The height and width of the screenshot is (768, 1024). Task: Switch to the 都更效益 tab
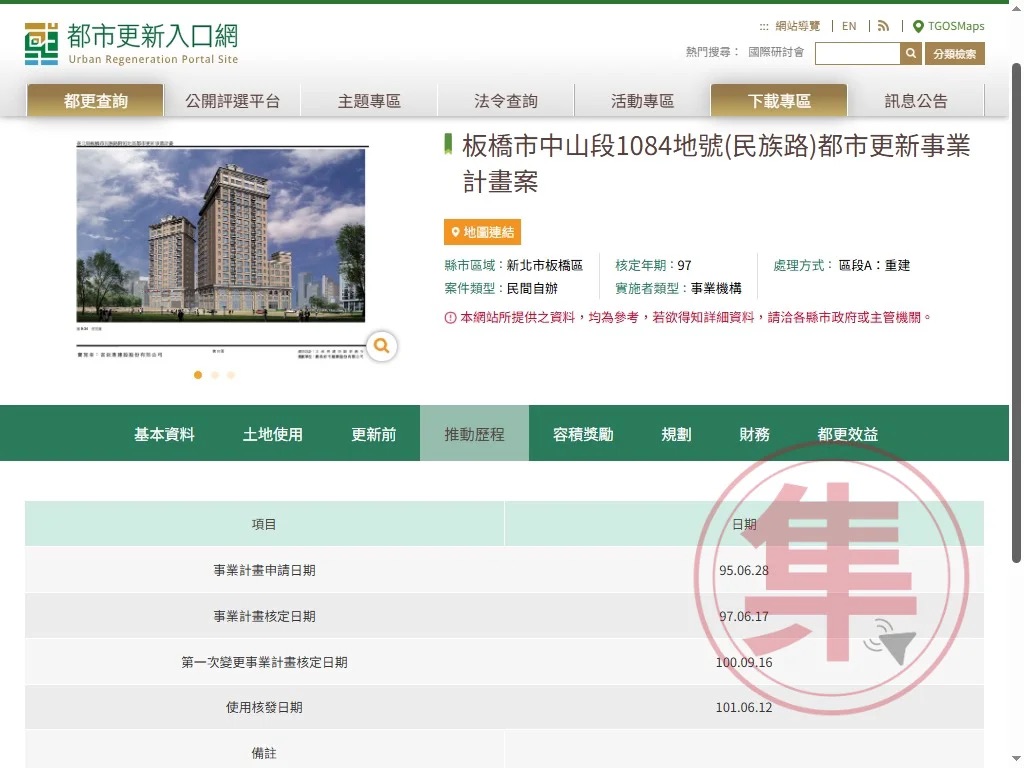pyautogui.click(x=848, y=434)
